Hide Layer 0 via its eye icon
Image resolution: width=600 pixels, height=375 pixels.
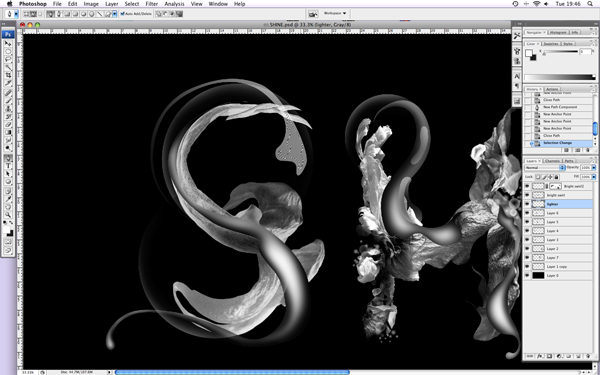527,276
